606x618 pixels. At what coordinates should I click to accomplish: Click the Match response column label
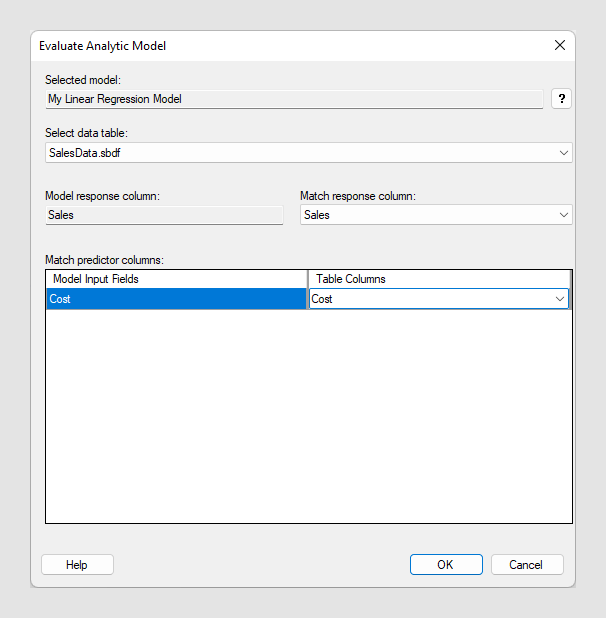click(358, 196)
